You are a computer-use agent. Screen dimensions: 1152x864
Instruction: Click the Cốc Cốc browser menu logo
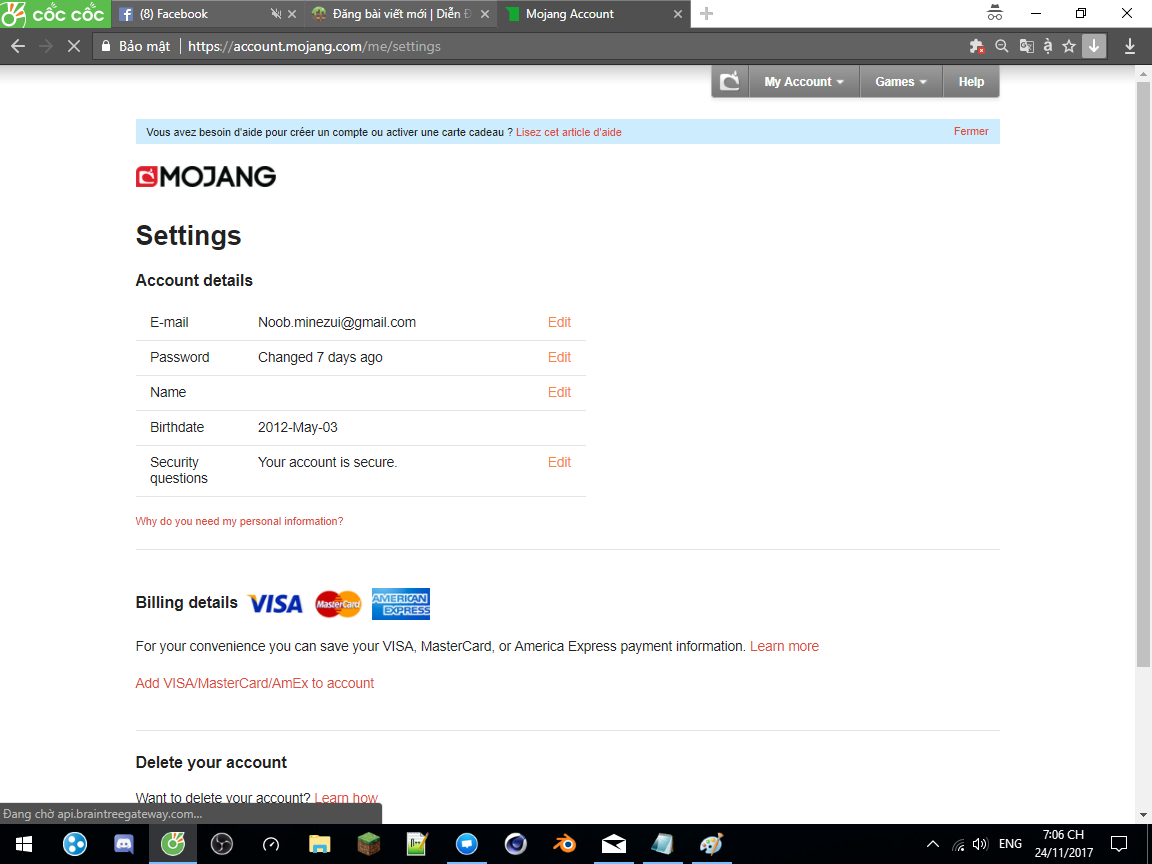55,14
